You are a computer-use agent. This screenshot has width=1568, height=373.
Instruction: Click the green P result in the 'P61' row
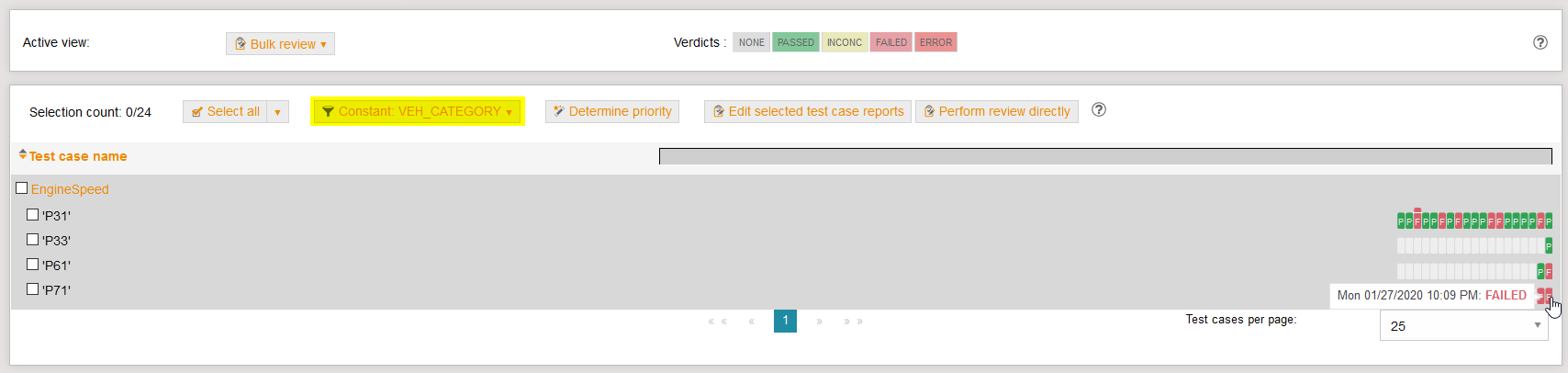[x=1540, y=272]
